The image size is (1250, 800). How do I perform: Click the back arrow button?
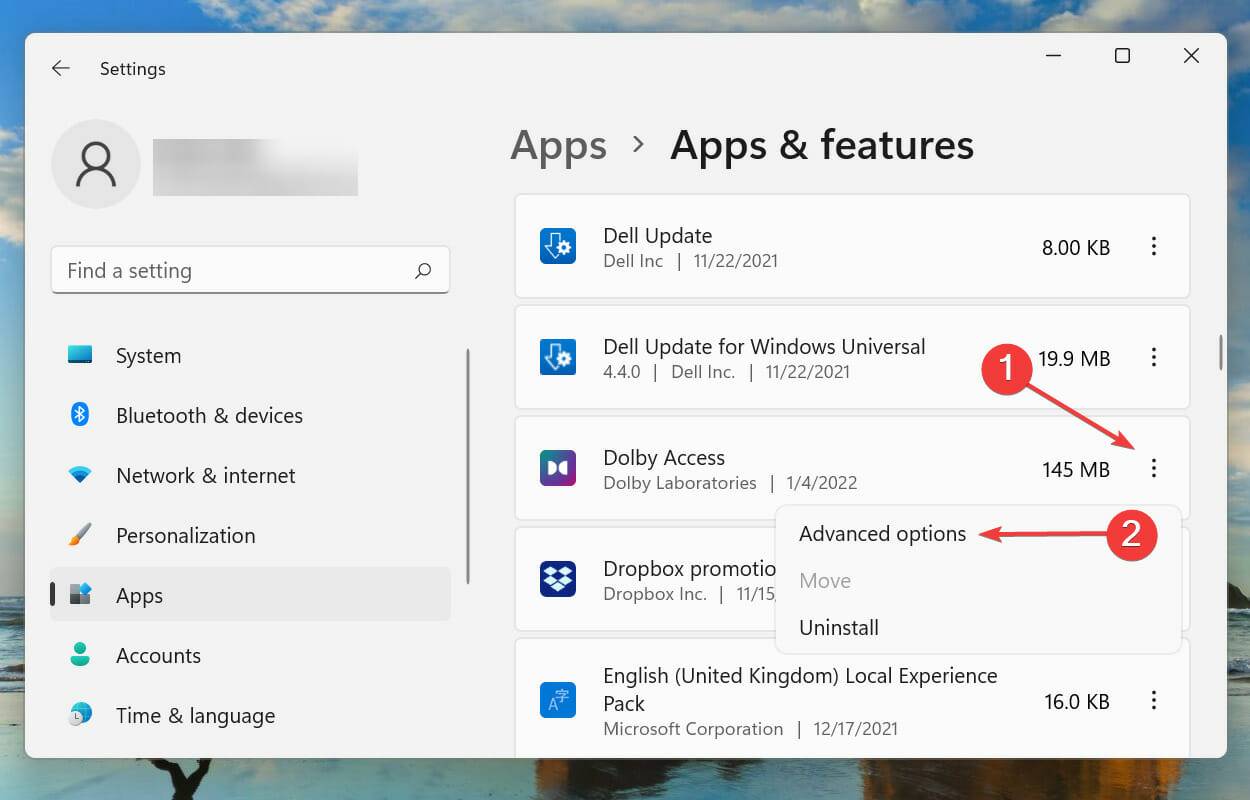point(60,68)
